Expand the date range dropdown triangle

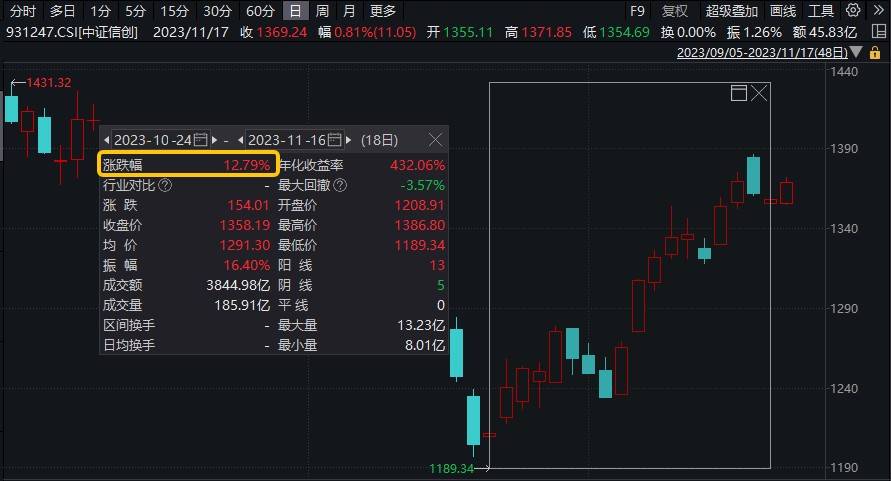[856, 53]
